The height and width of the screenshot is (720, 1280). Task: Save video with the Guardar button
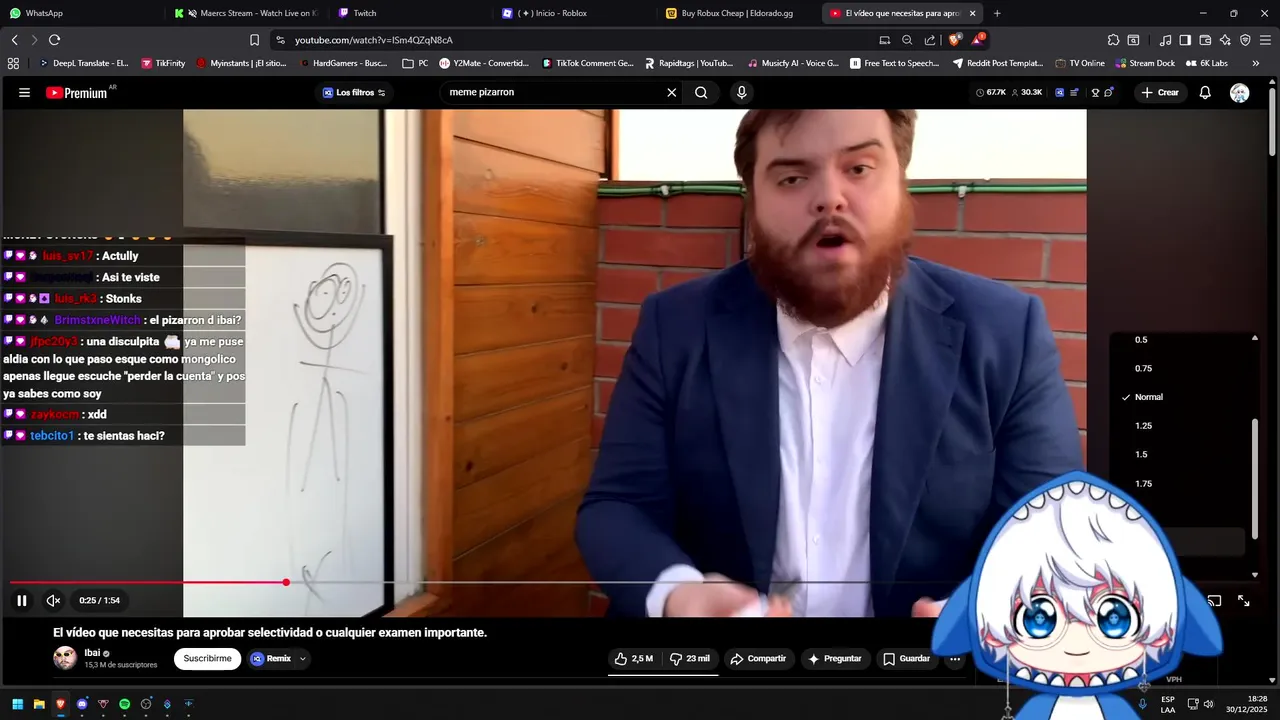pyautogui.click(x=906, y=659)
